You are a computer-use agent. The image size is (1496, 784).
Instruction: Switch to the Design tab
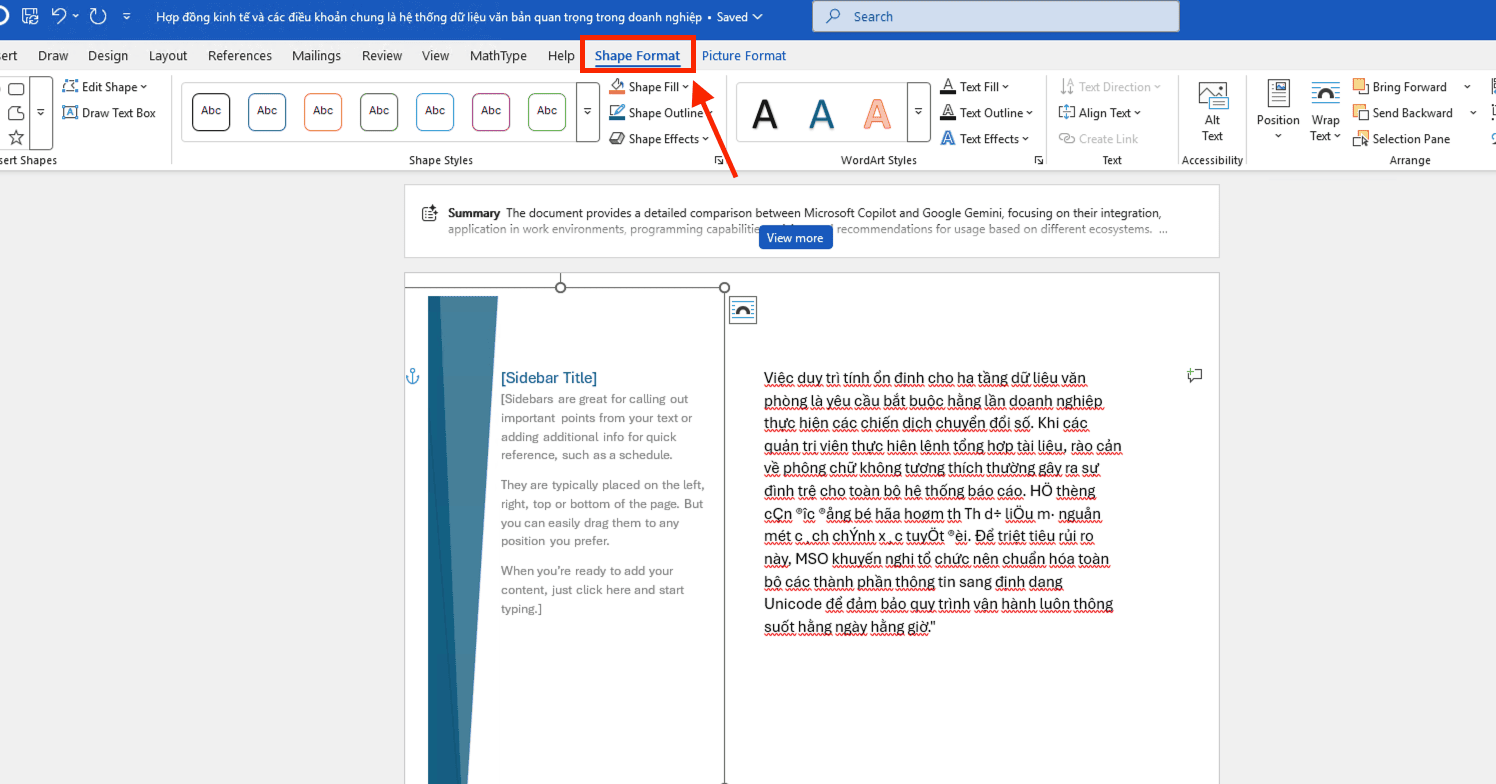coord(108,56)
